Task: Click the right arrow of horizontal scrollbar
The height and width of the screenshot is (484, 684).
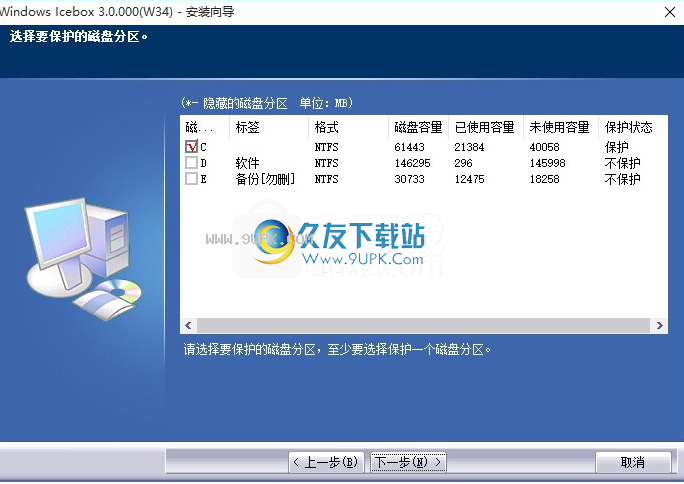Action: coord(659,325)
